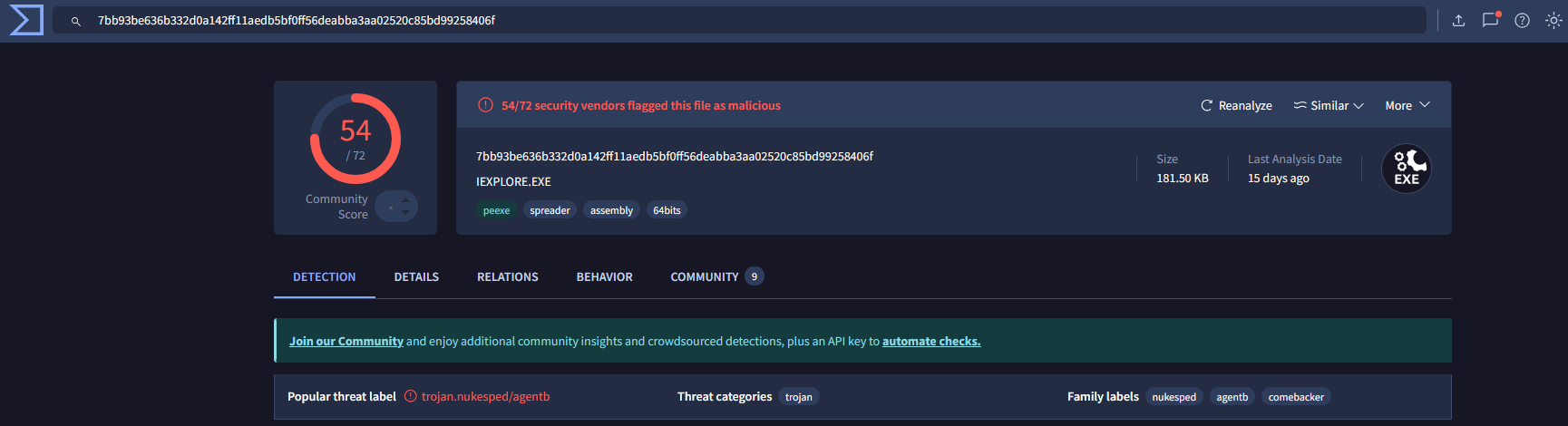Expand the More dropdown menu

point(1407,106)
